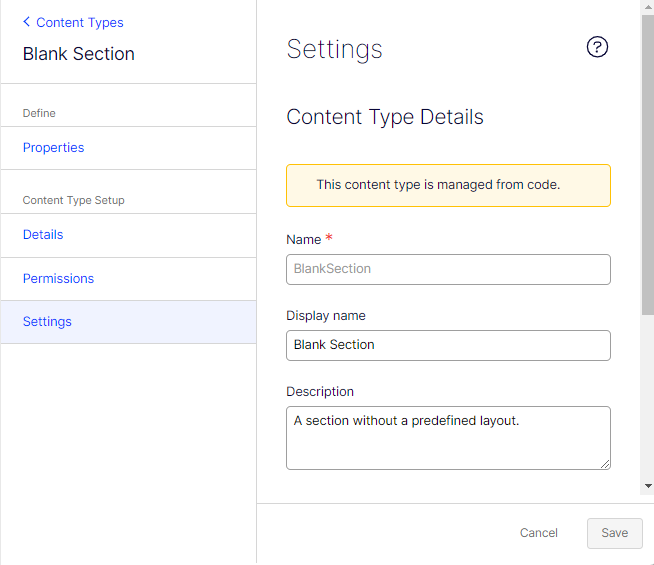Select the Settings sidebar item

pyautogui.click(x=48, y=322)
